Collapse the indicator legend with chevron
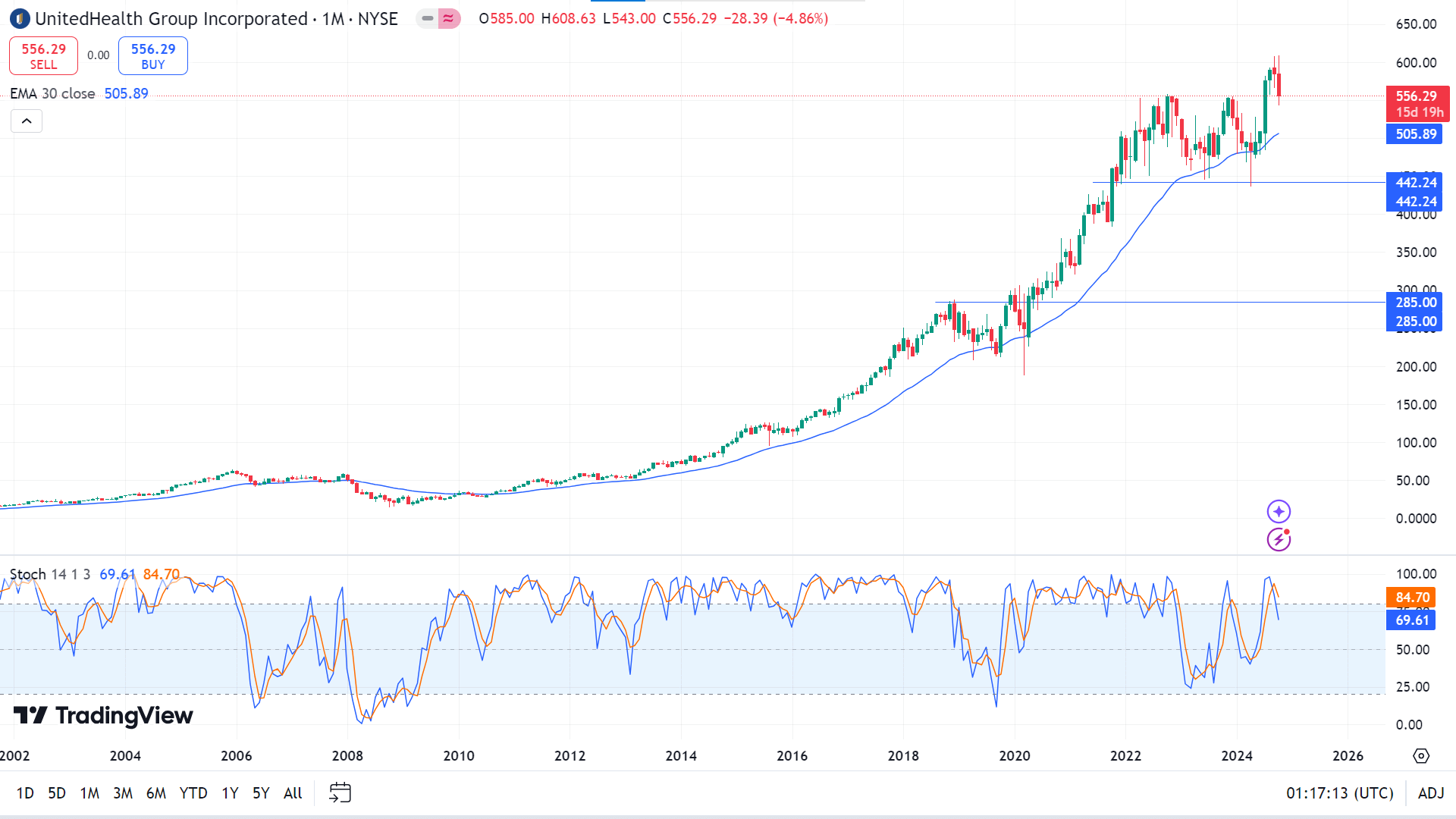Image resolution: width=1456 pixels, height=819 pixels. [x=27, y=121]
